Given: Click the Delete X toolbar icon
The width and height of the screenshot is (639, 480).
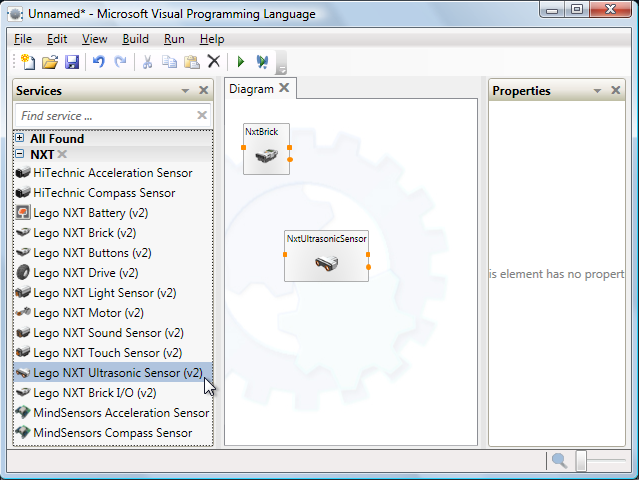Looking at the screenshot, I should (214, 62).
